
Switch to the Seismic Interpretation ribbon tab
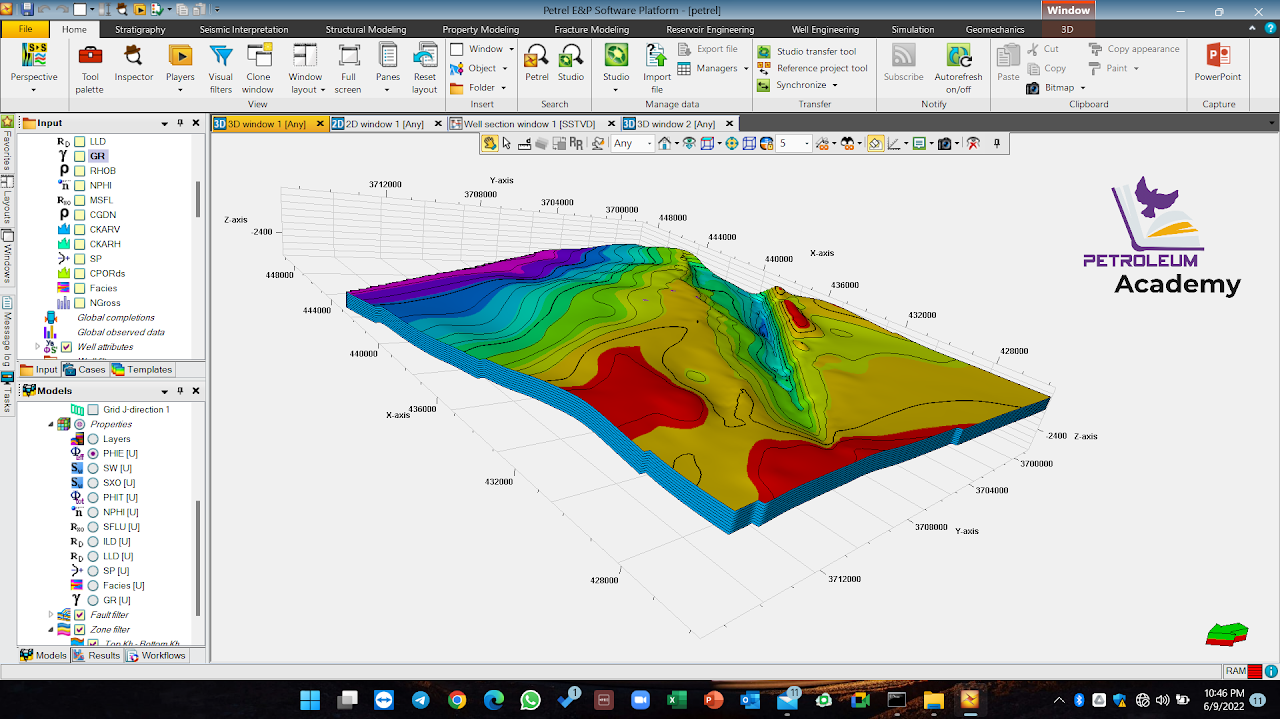244,30
